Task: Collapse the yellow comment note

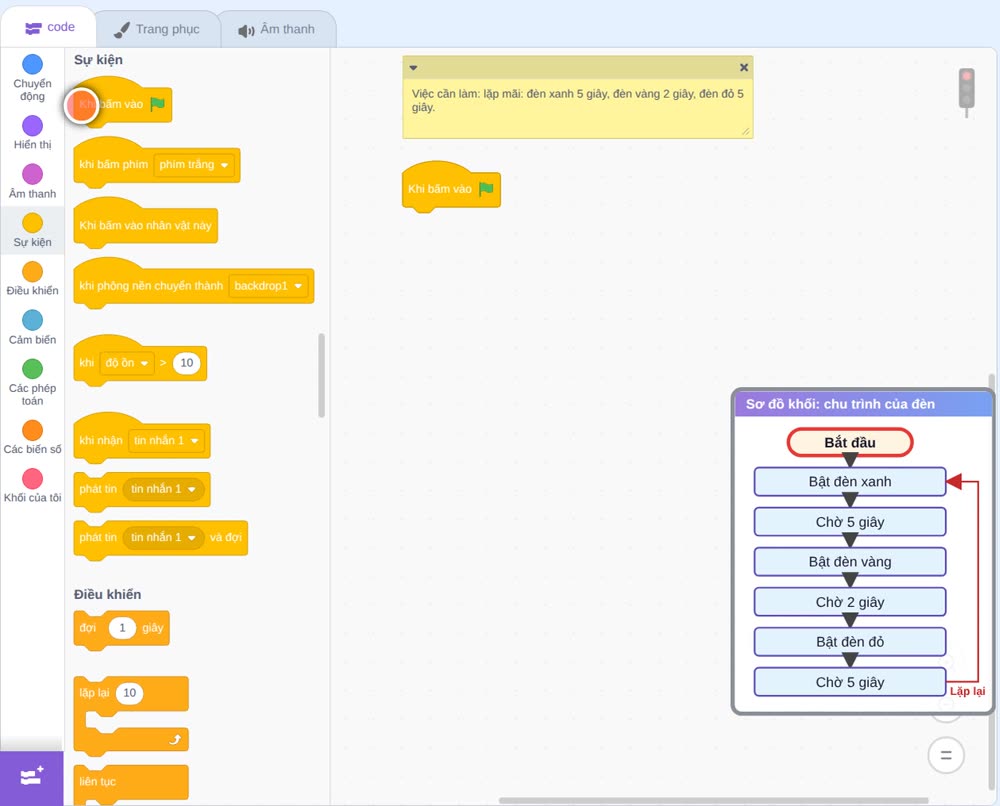Action: tap(413, 68)
